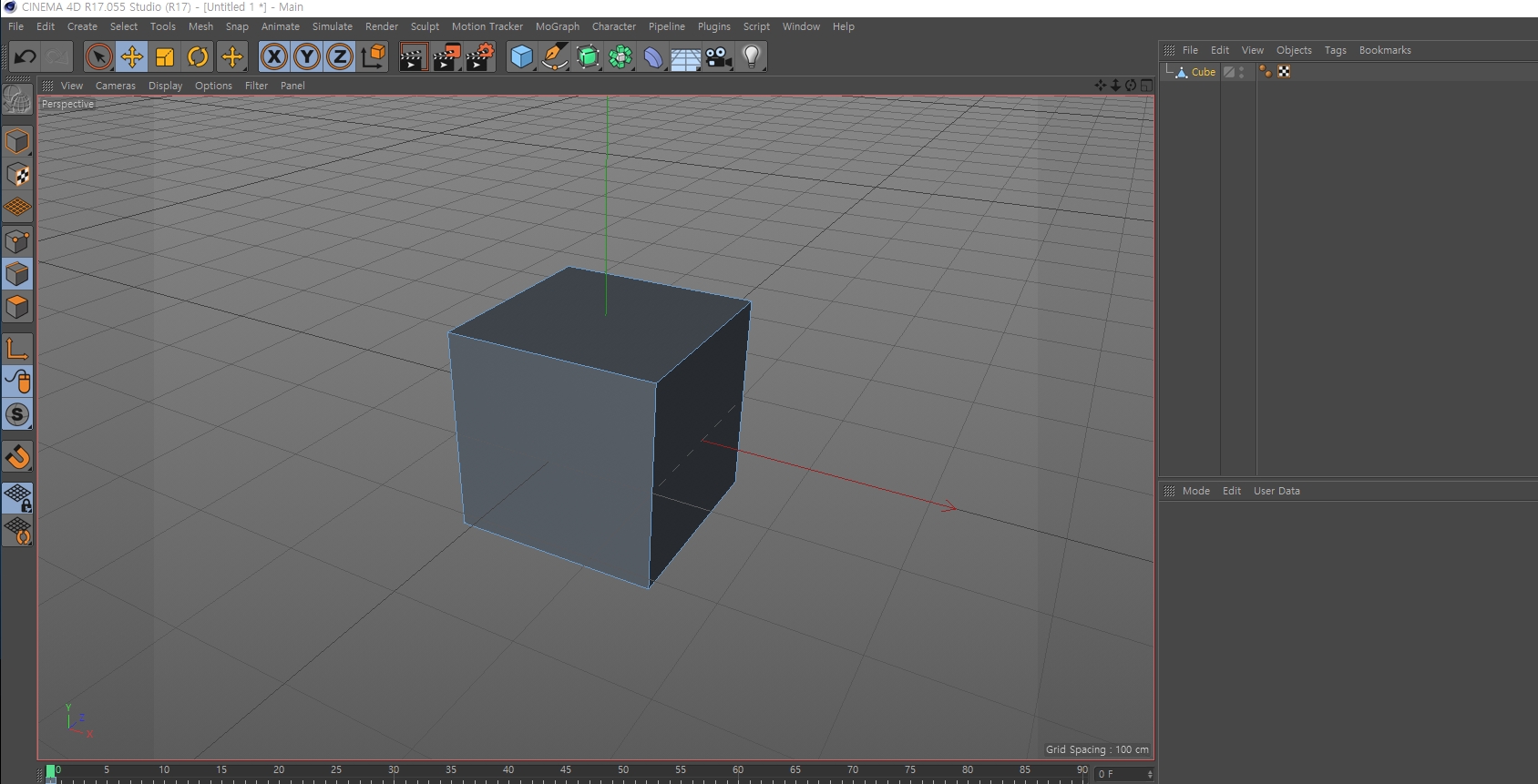Open the Simulate menu
Viewport: 1538px width, 784px height.
(333, 26)
